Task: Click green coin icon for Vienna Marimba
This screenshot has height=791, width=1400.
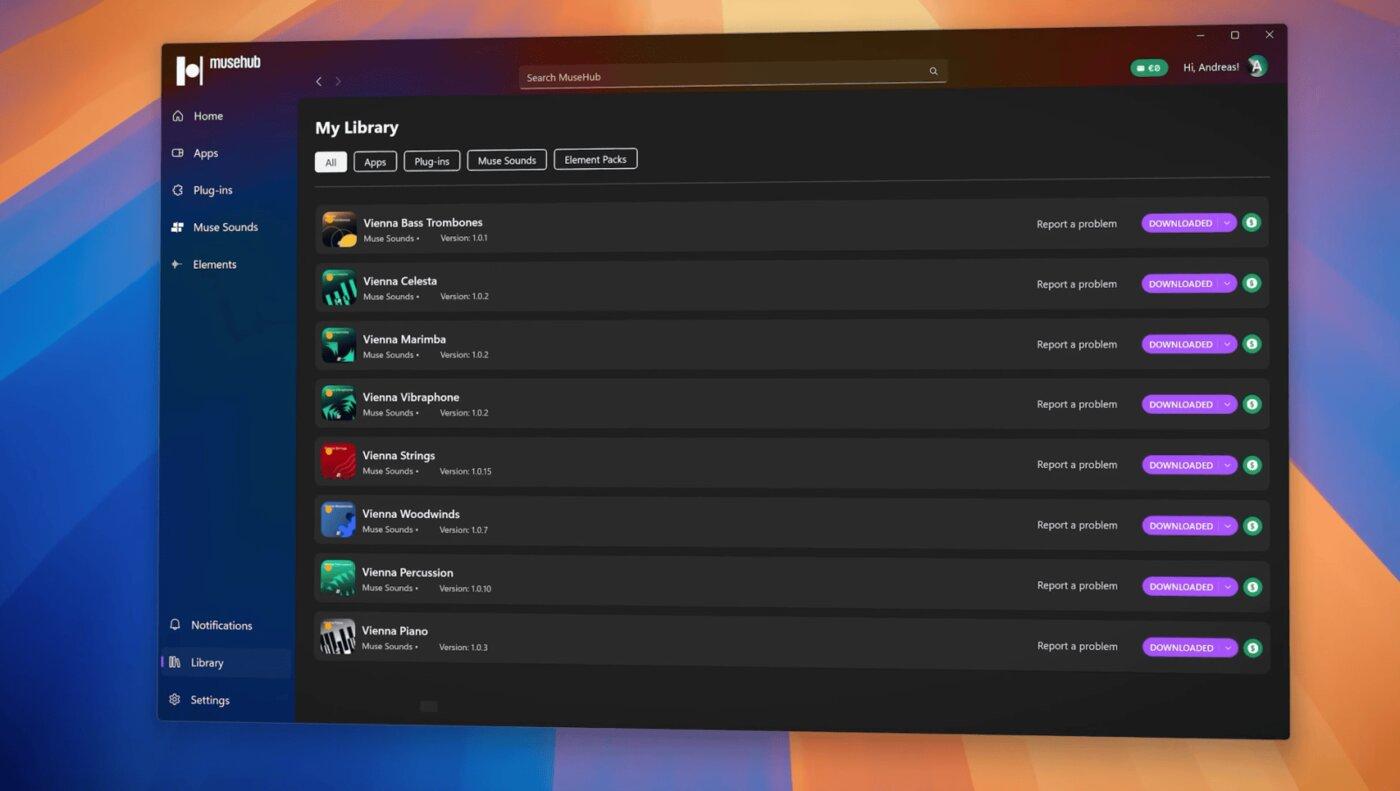Action: pyautogui.click(x=1251, y=344)
